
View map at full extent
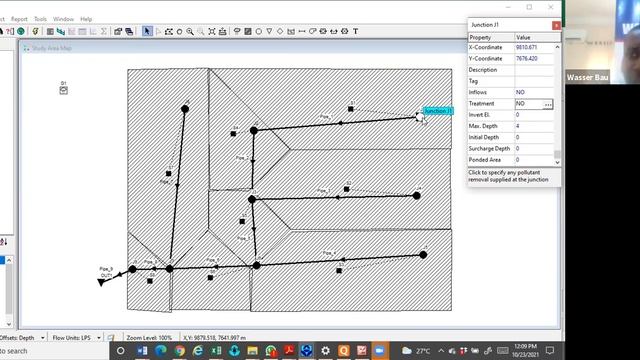point(211,31)
